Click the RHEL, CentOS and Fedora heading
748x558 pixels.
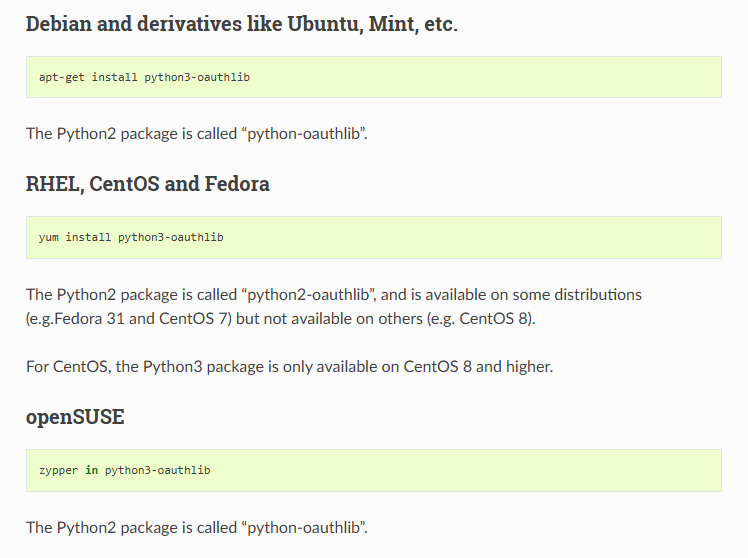coord(147,184)
